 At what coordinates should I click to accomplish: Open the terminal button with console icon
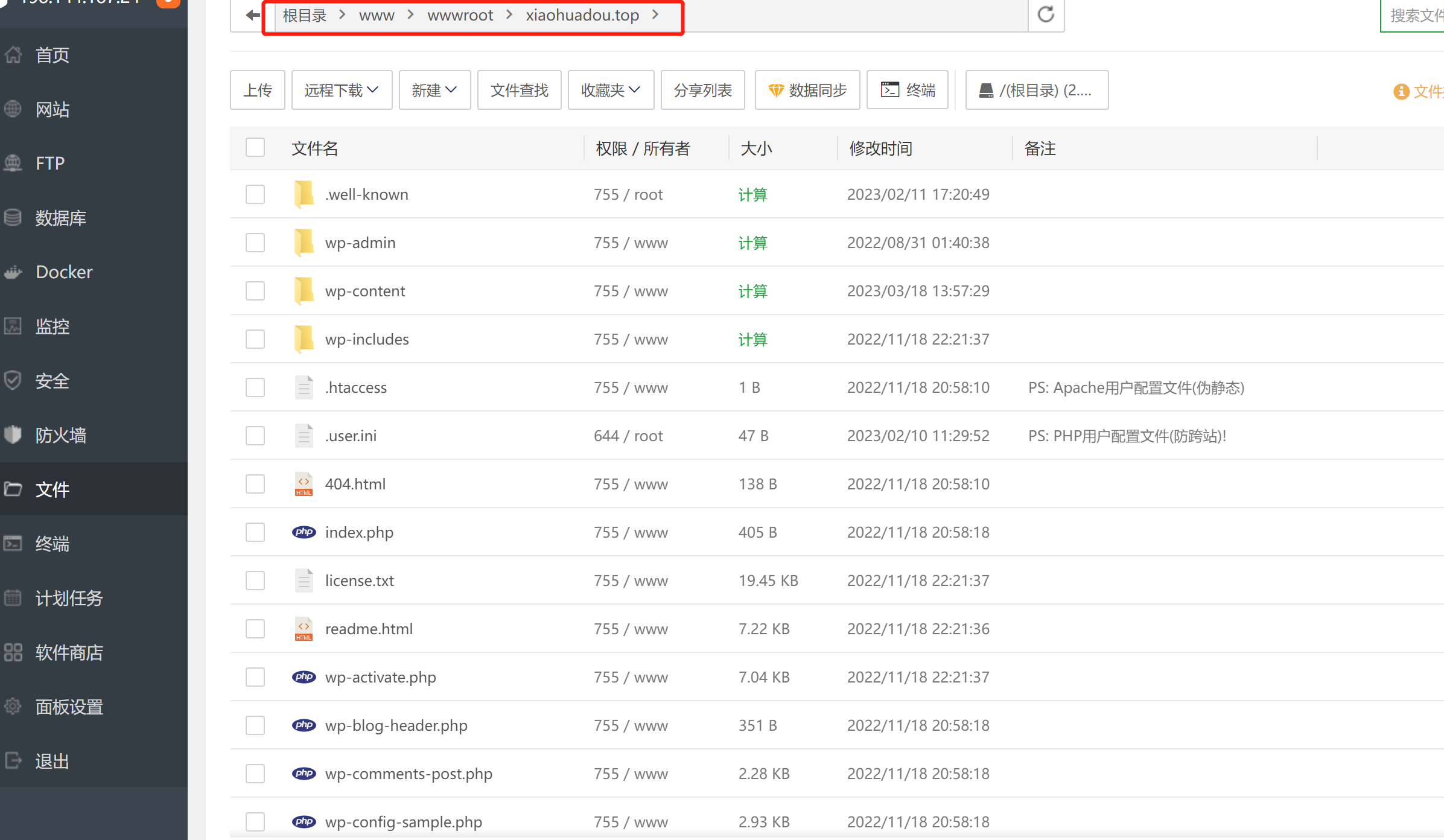(907, 90)
